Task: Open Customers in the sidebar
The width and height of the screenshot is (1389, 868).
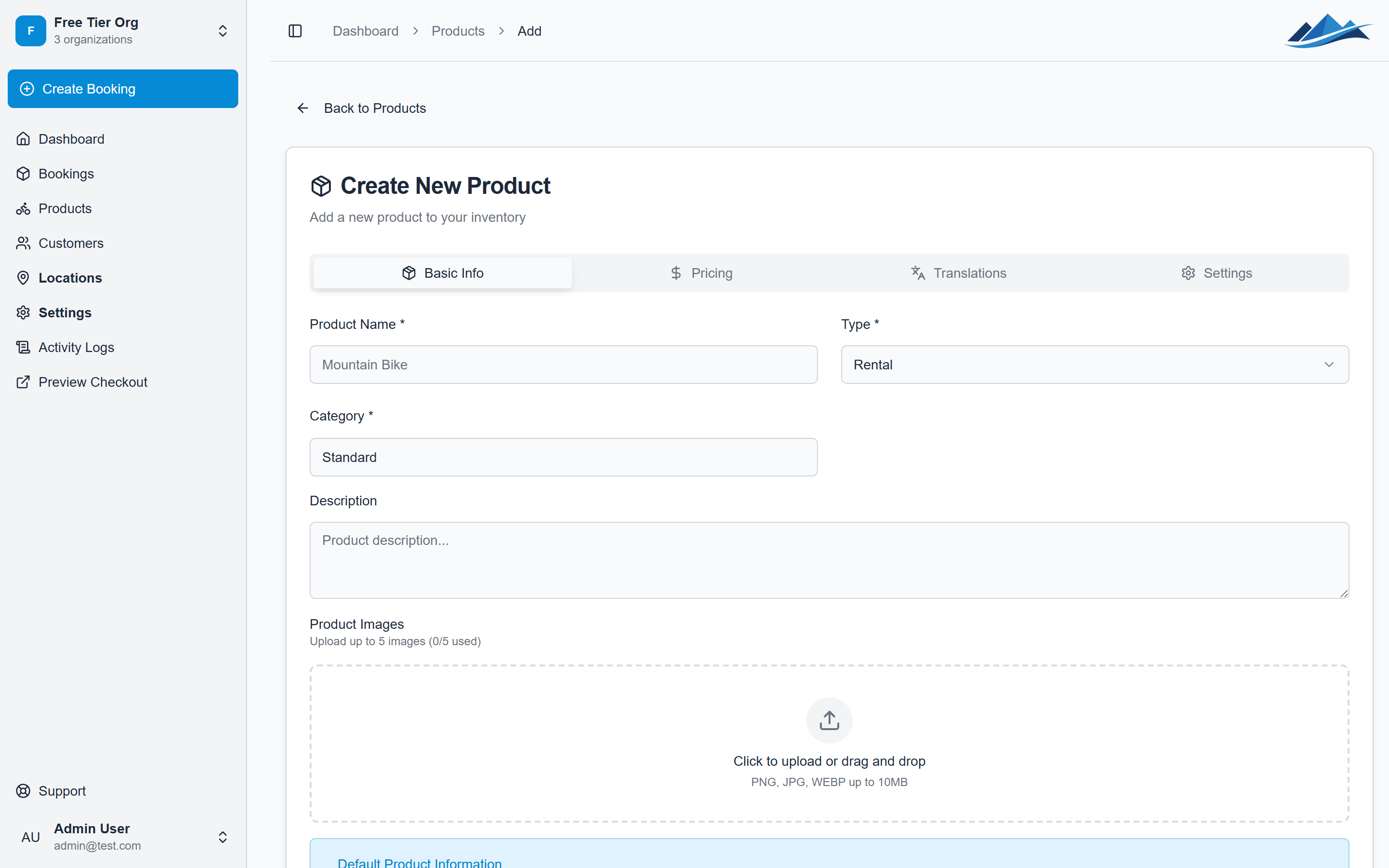Action: click(x=123, y=244)
